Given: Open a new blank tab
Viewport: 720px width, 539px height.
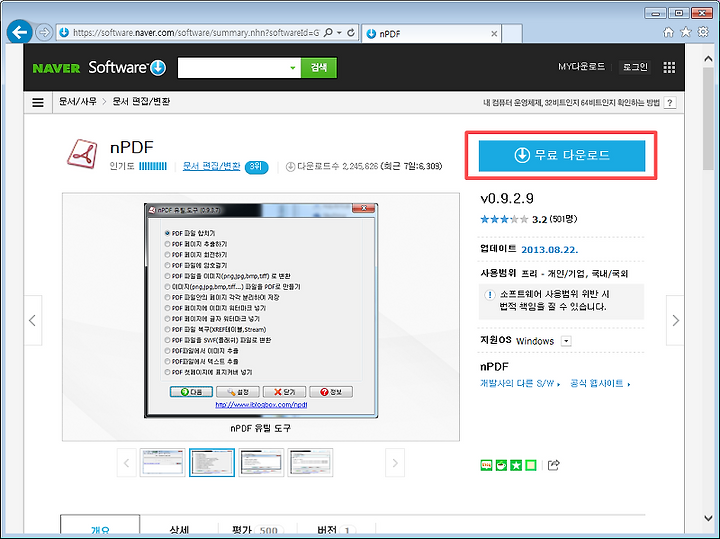Looking at the screenshot, I should pos(512,34).
